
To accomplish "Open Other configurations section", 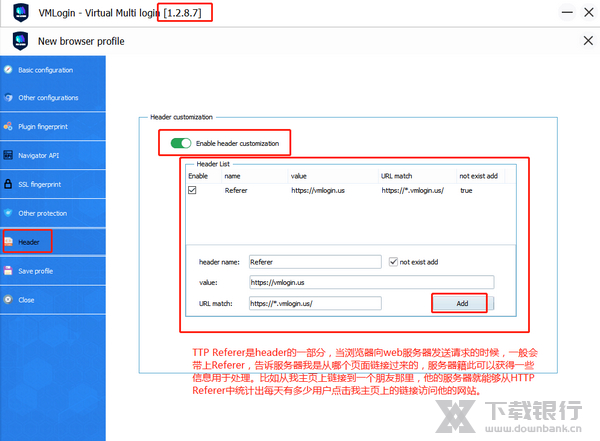I will point(53,98).
